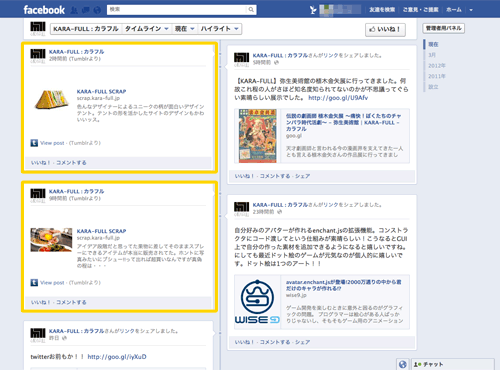500x370 pixels.
Task: Jump to 現在 in the side timeline navigator
Action: pos(433,44)
